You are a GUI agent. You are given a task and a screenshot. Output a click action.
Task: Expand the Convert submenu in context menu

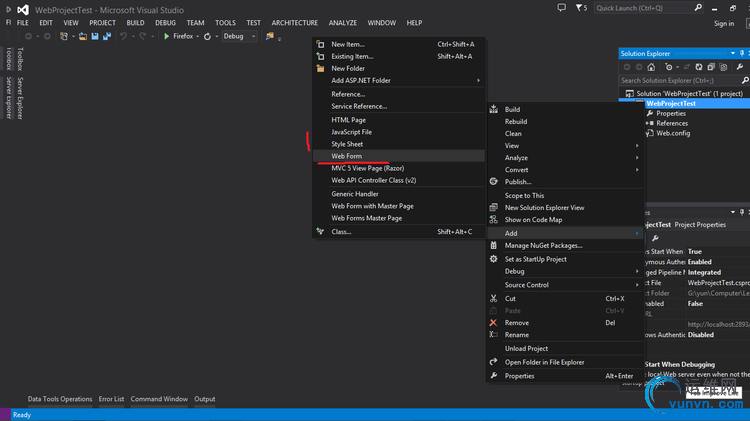(565, 170)
